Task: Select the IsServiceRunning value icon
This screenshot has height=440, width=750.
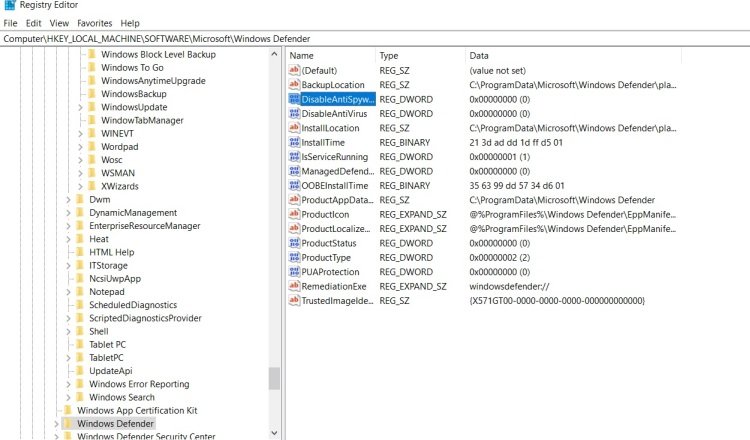Action: pos(294,156)
